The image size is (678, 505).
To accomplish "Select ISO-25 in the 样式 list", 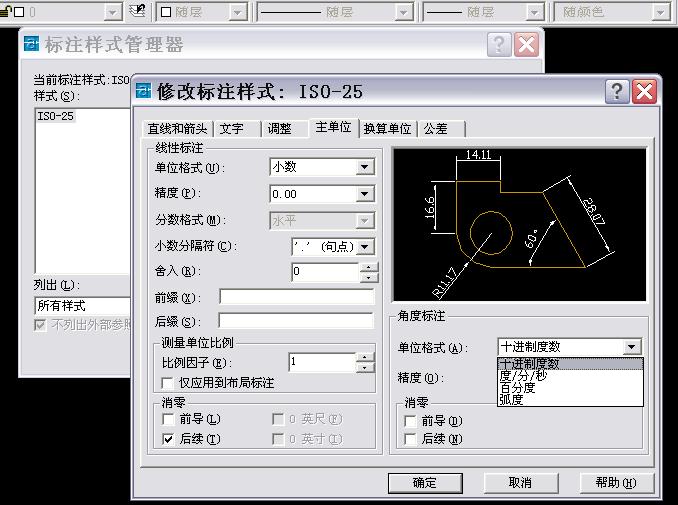I will point(55,116).
